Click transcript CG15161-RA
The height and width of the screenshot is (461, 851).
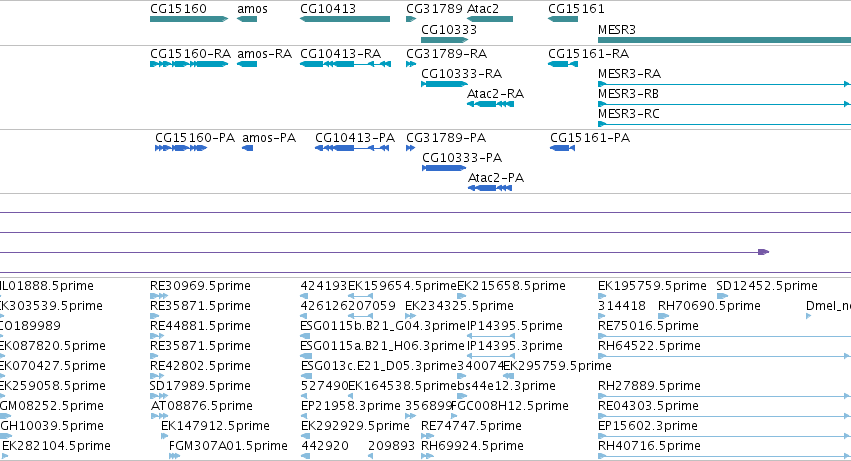click(x=588, y=54)
